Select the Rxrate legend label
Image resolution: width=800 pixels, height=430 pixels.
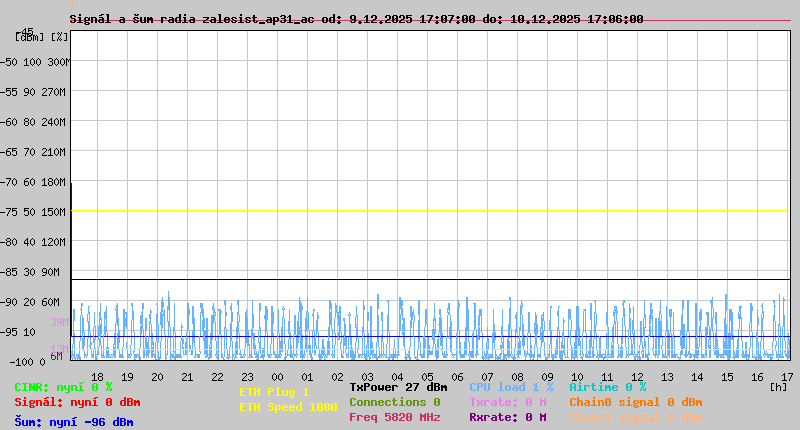[507, 417]
